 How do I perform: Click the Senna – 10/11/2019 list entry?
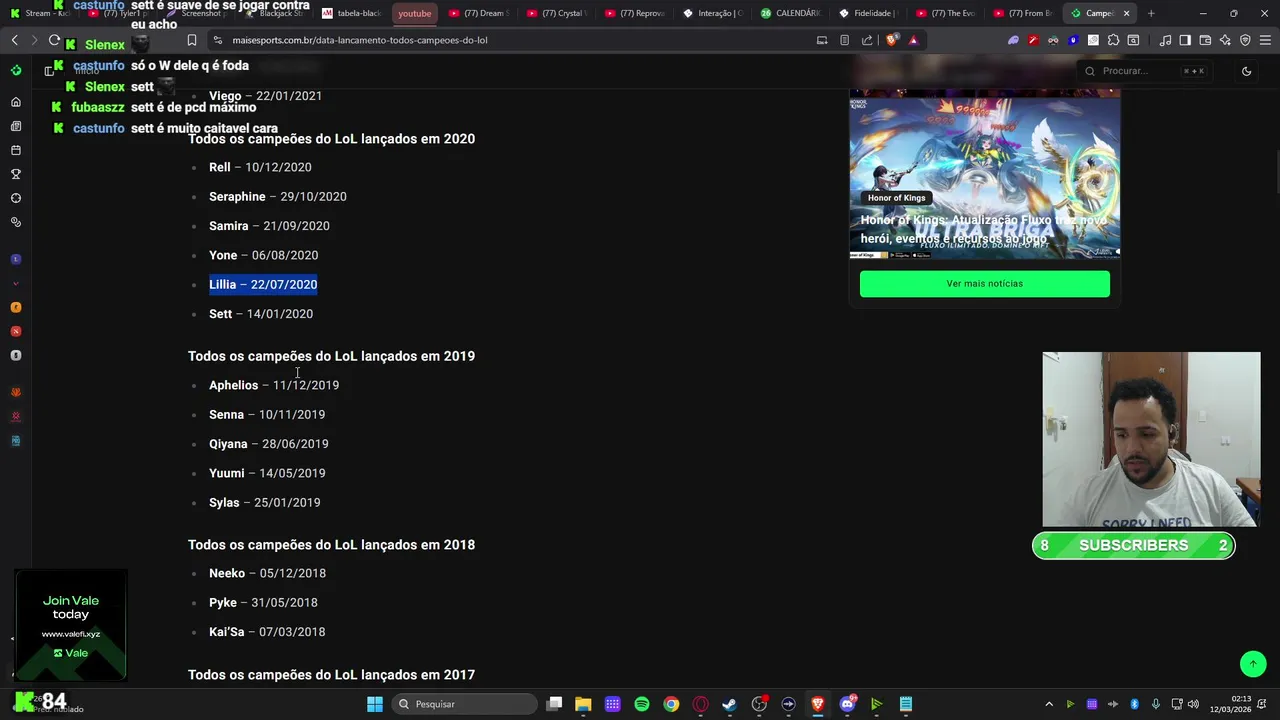click(267, 415)
